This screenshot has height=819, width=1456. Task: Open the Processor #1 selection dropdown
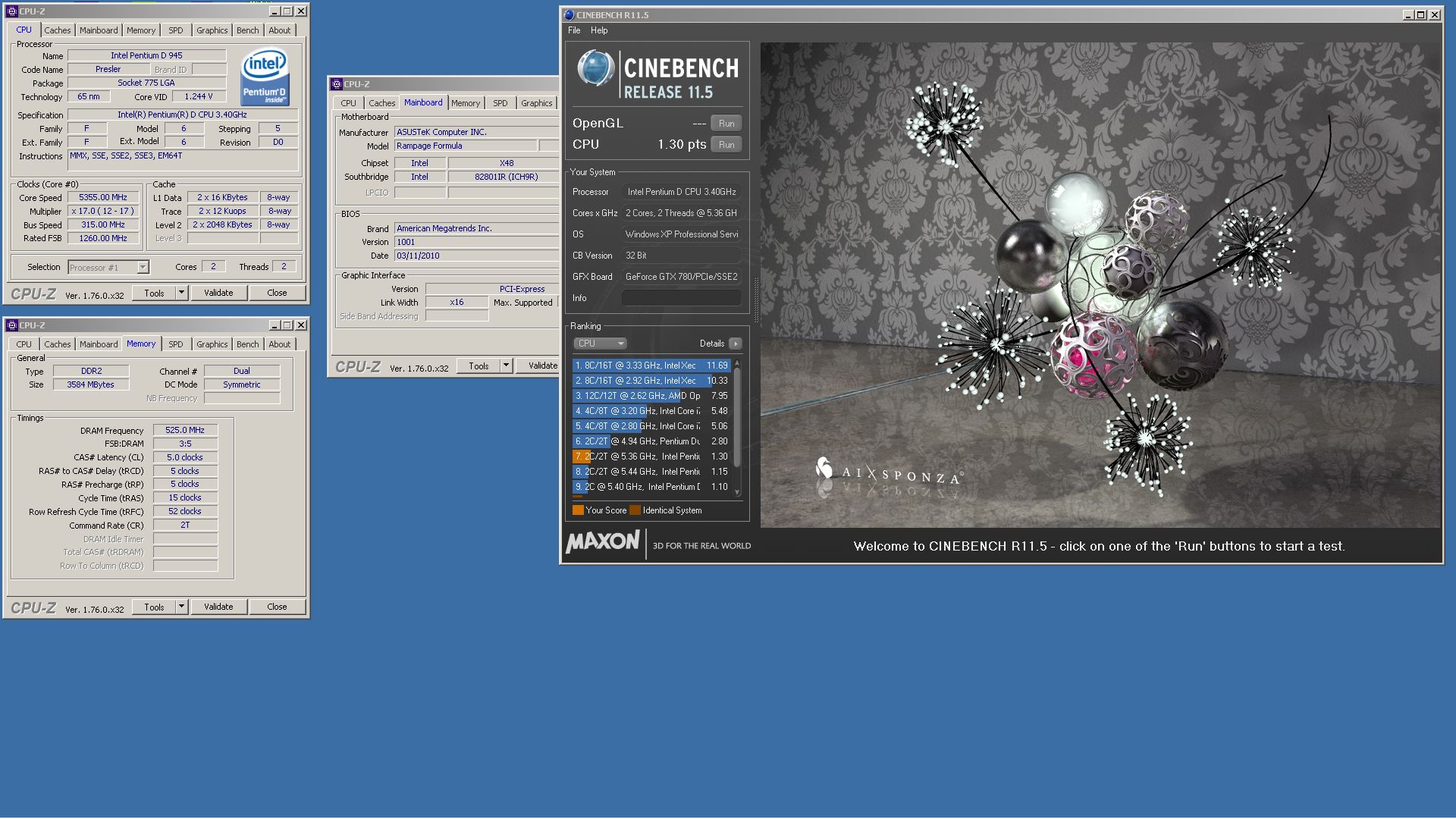coord(143,268)
